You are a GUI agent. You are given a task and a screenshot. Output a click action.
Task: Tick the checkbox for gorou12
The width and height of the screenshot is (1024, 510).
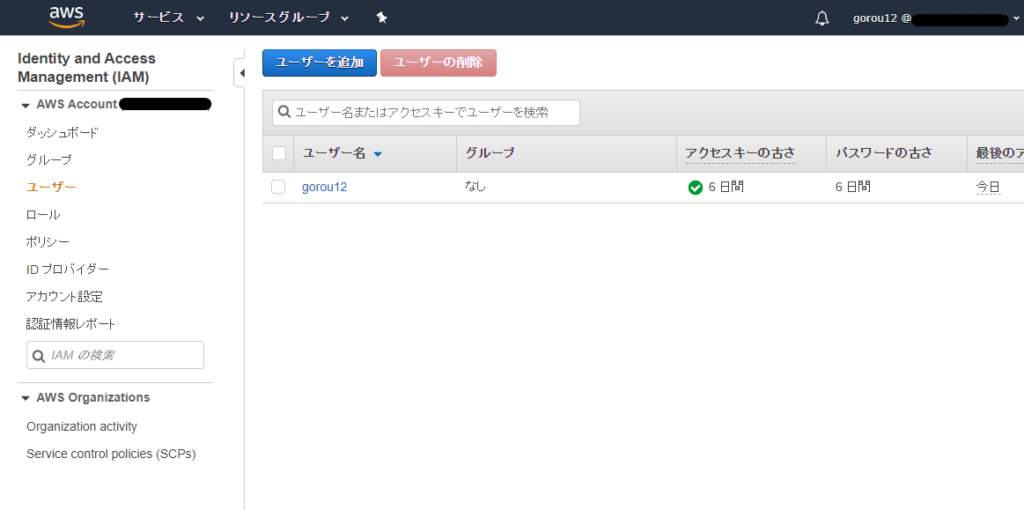click(279, 187)
